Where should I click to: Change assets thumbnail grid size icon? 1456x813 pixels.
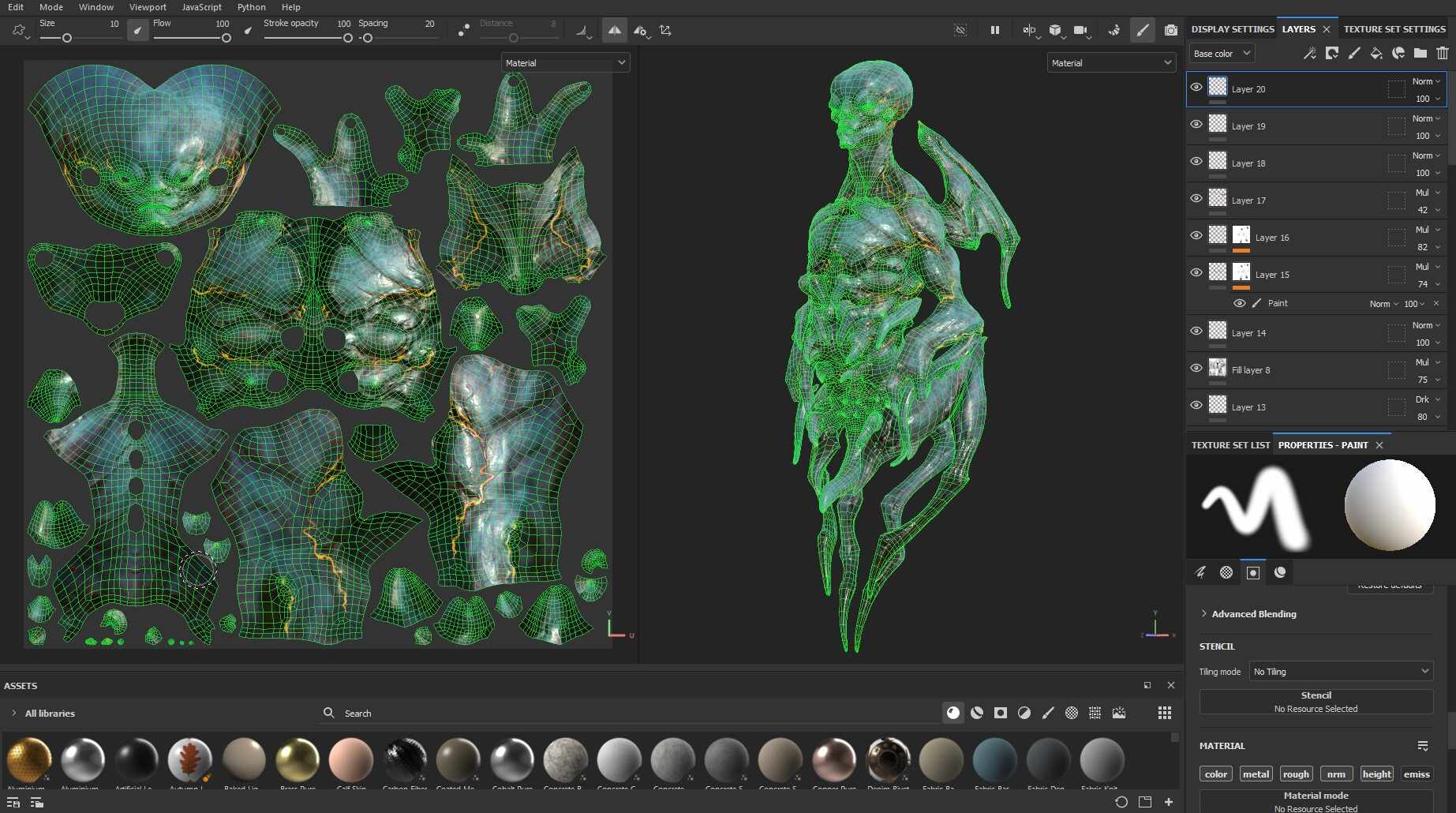pos(1165,713)
